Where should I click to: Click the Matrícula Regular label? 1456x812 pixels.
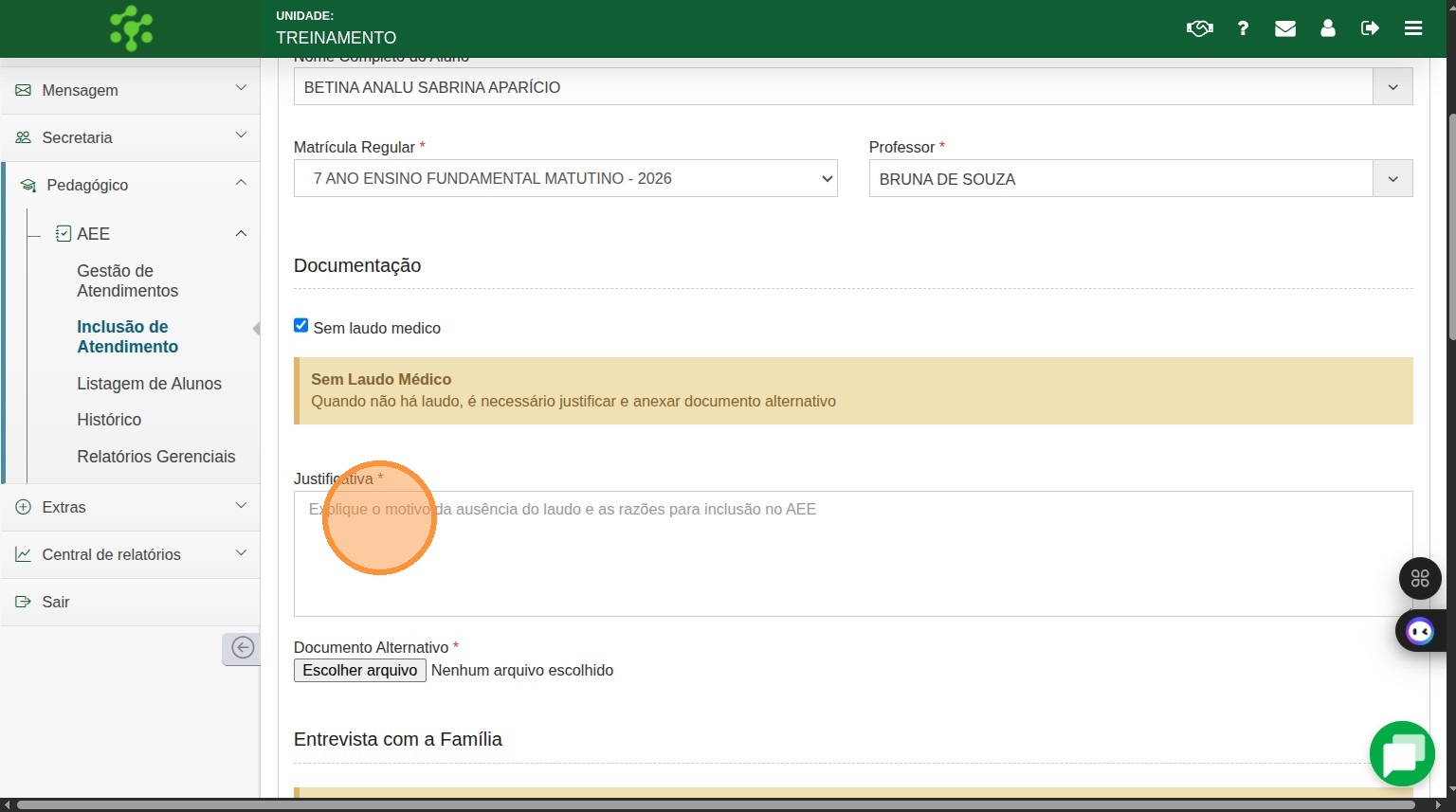coord(355,147)
